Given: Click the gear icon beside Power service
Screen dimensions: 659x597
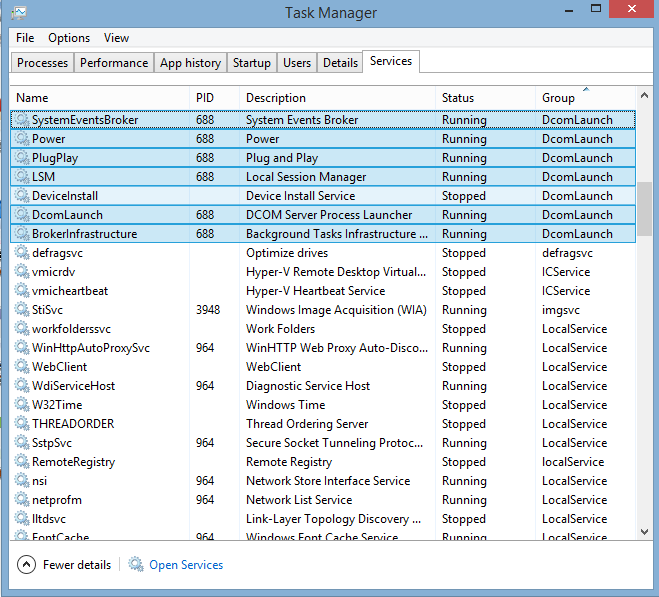Looking at the screenshot, I should click(22, 139).
